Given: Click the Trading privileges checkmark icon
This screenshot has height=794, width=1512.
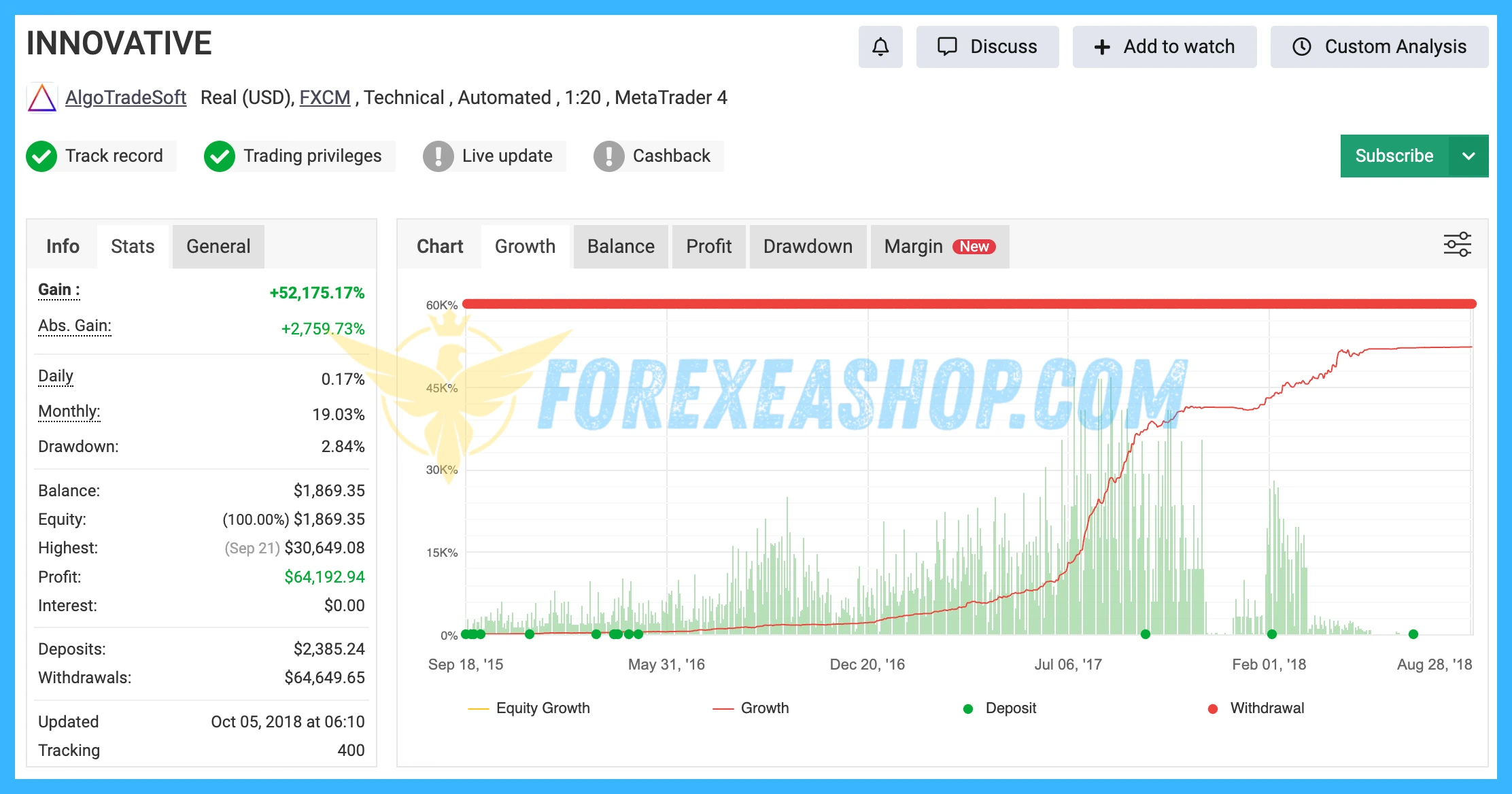Looking at the screenshot, I should click(220, 156).
